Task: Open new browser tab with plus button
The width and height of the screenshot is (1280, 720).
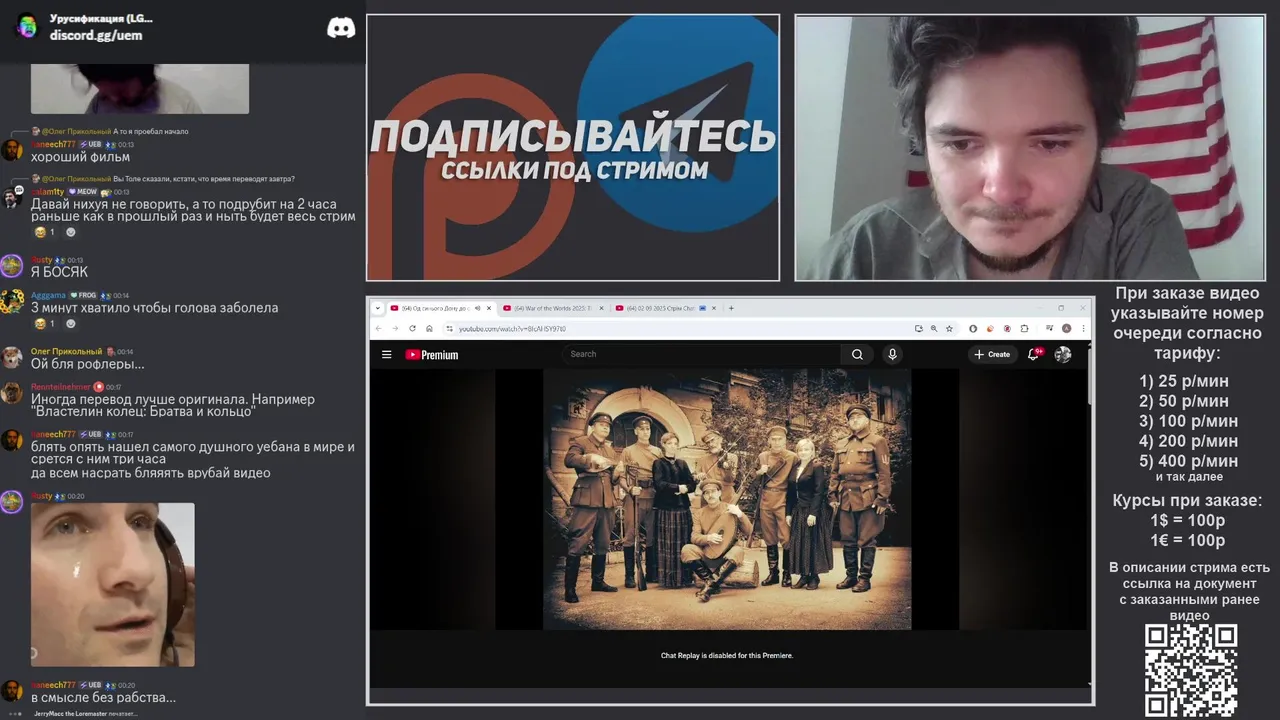Action: 731,308
